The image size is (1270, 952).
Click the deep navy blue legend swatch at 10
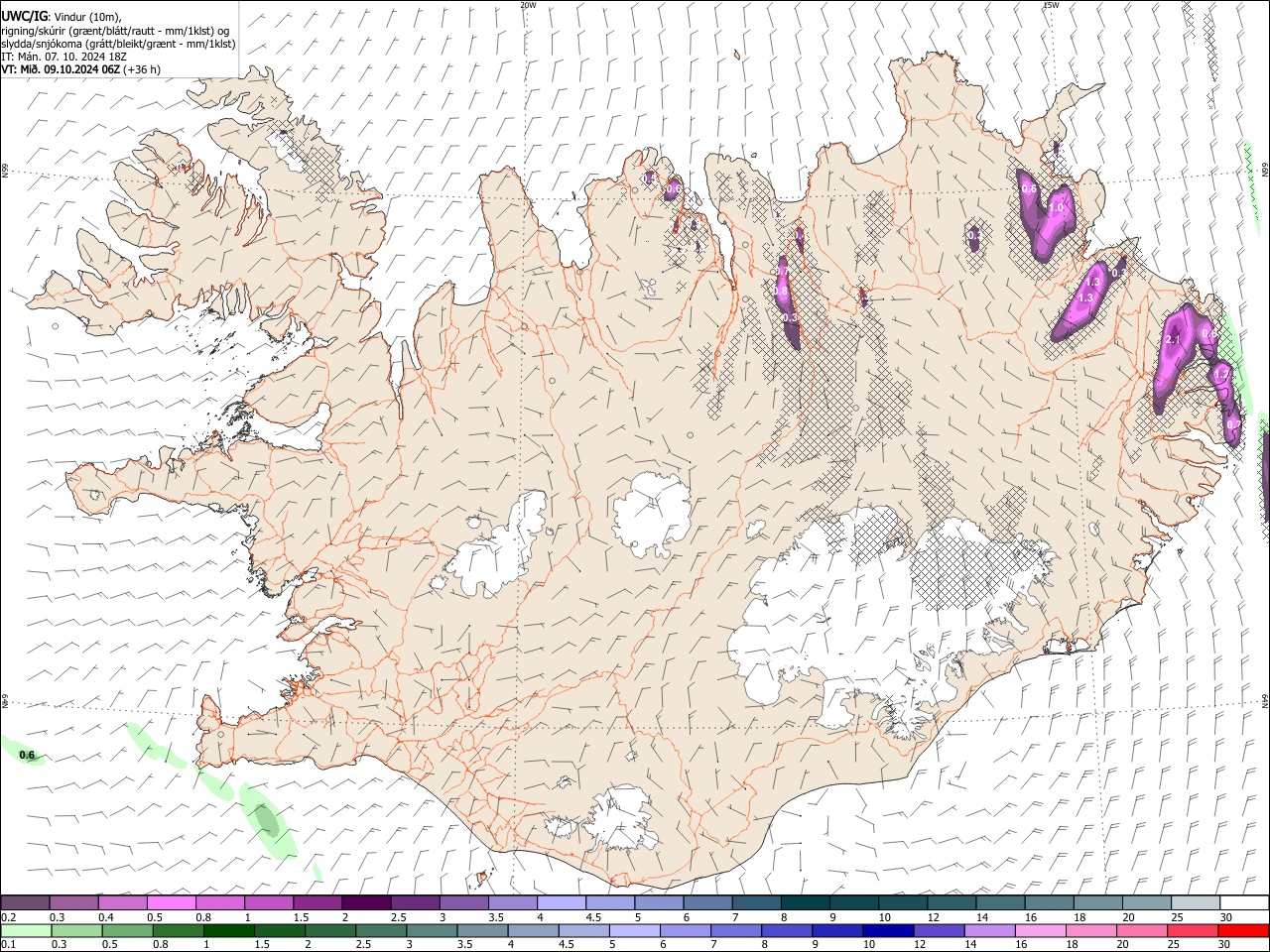(887, 930)
